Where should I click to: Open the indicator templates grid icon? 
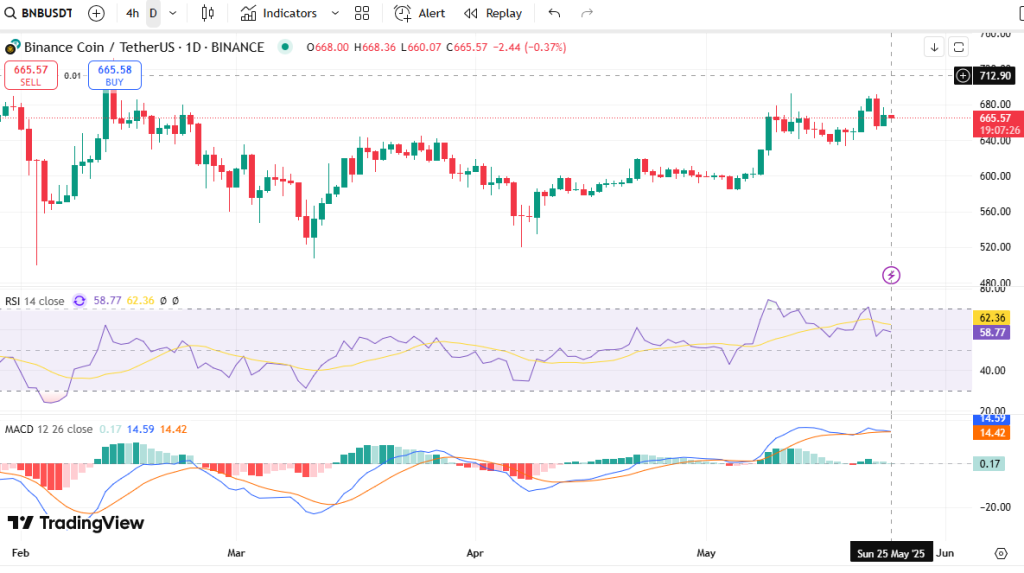point(362,13)
